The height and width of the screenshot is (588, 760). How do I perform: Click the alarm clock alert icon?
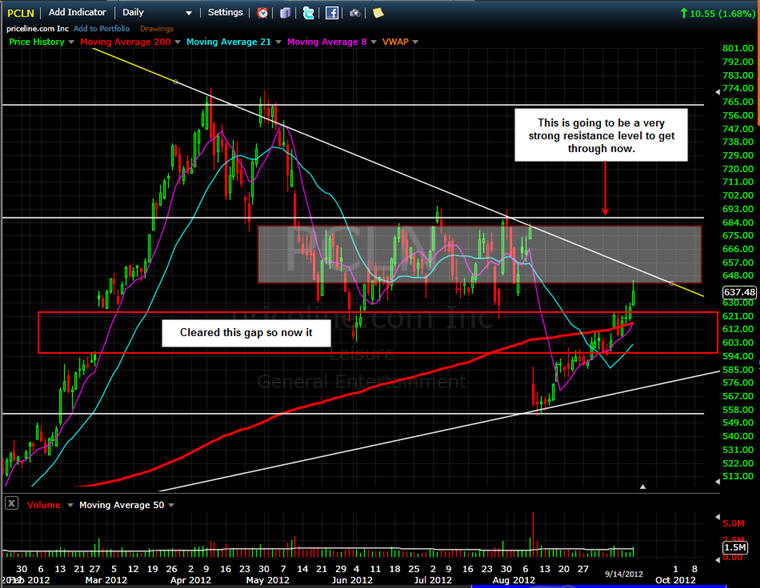263,13
